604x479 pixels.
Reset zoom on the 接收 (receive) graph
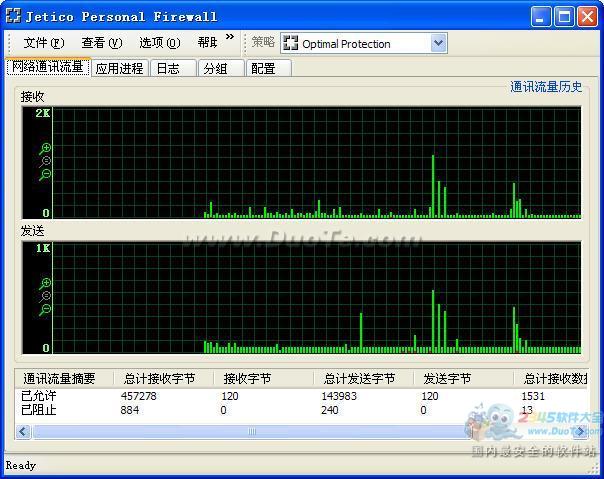(46, 161)
